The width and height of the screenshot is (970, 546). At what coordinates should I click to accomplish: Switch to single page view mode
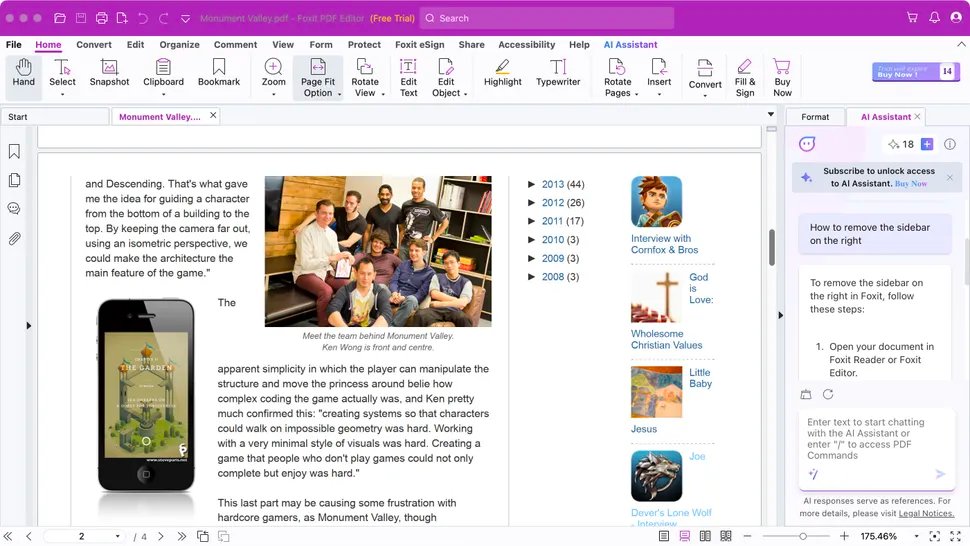[x=664, y=537]
